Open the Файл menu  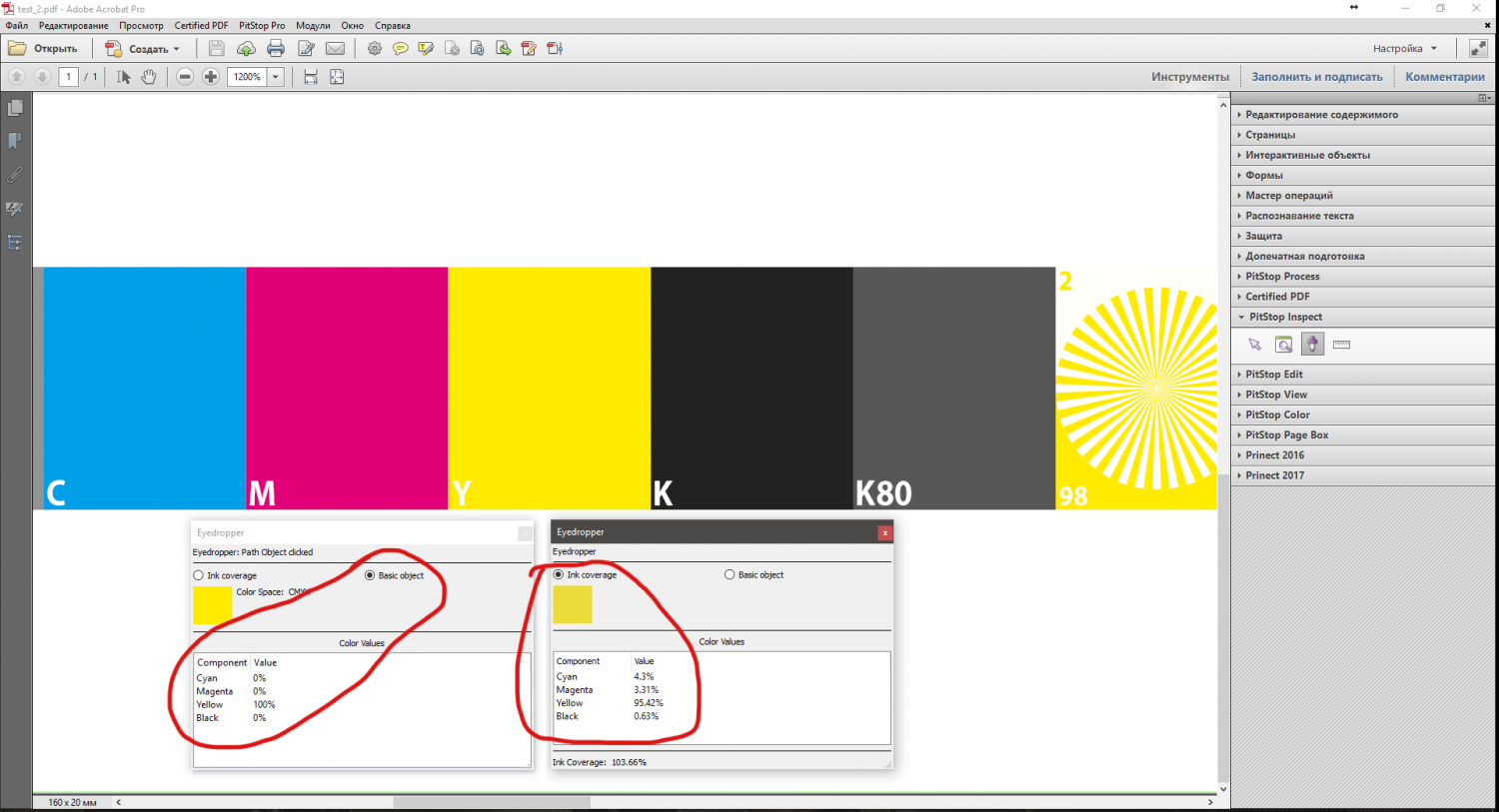pos(17,25)
